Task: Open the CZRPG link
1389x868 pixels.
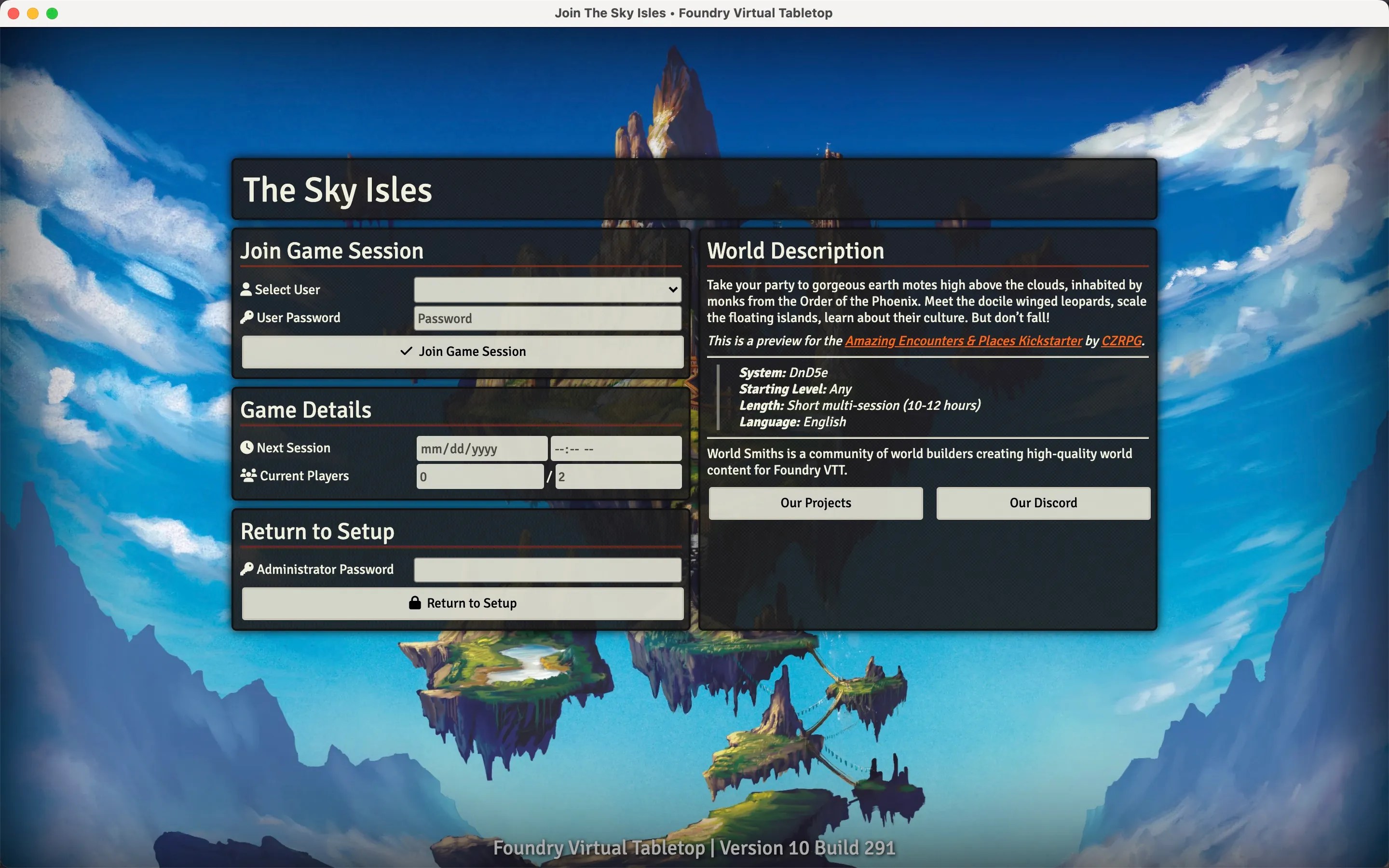Action: (x=1121, y=341)
